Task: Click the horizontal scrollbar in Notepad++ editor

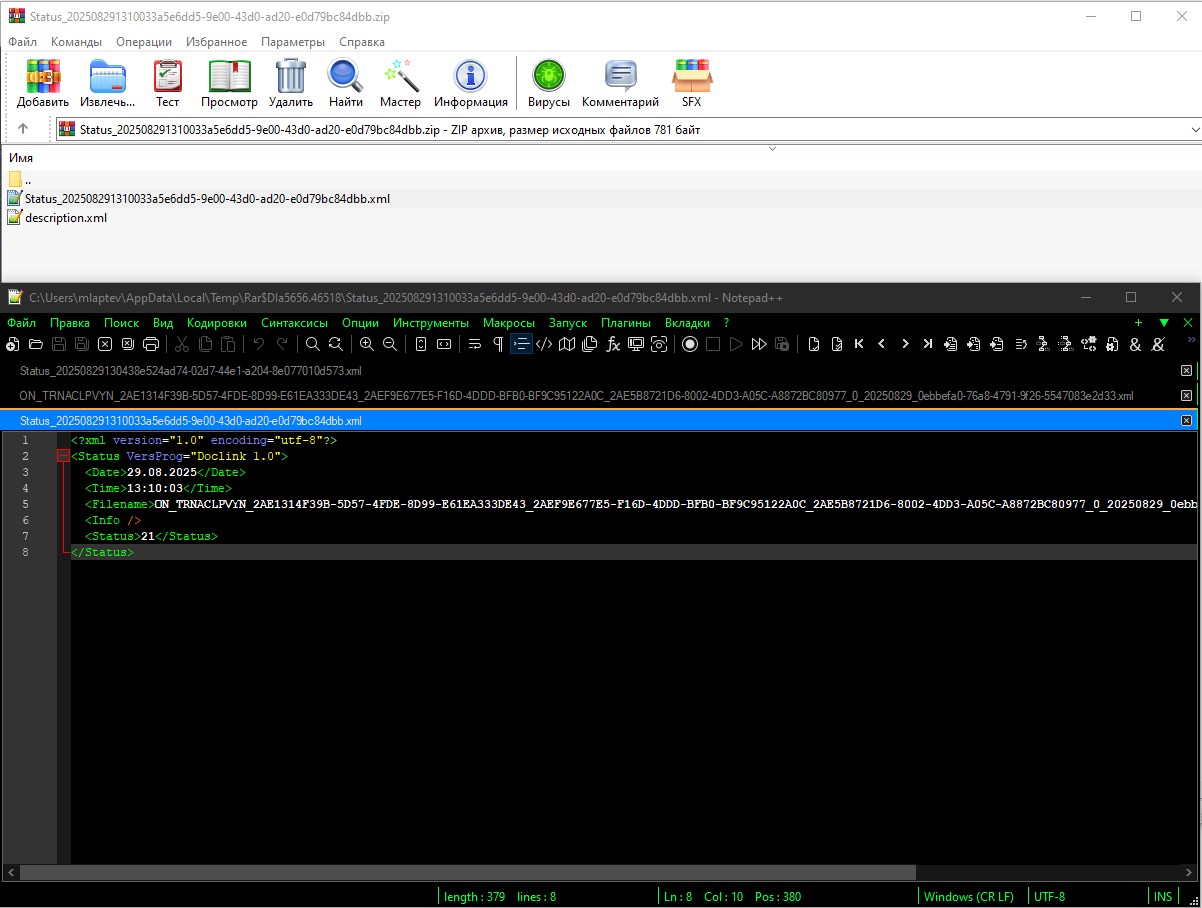Action: (467, 872)
